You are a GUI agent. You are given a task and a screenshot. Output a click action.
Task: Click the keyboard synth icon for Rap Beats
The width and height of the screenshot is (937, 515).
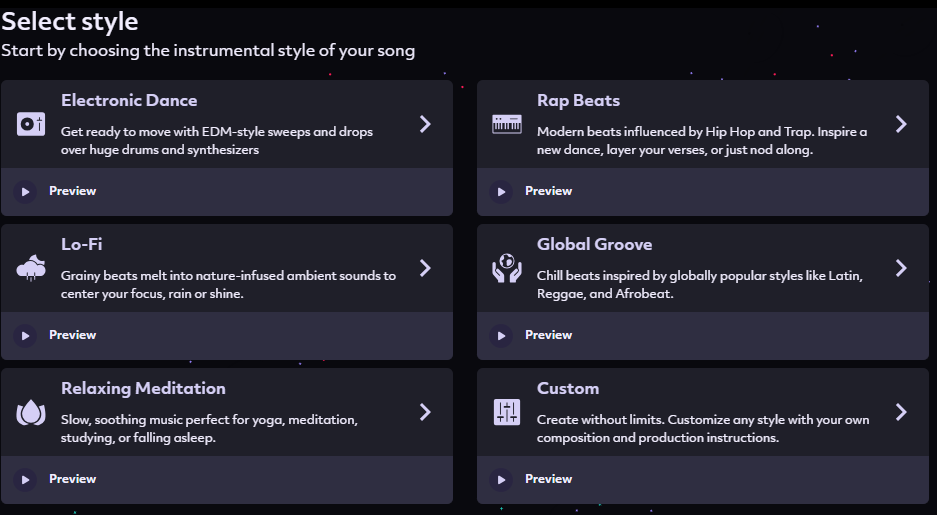pyautogui.click(x=507, y=124)
